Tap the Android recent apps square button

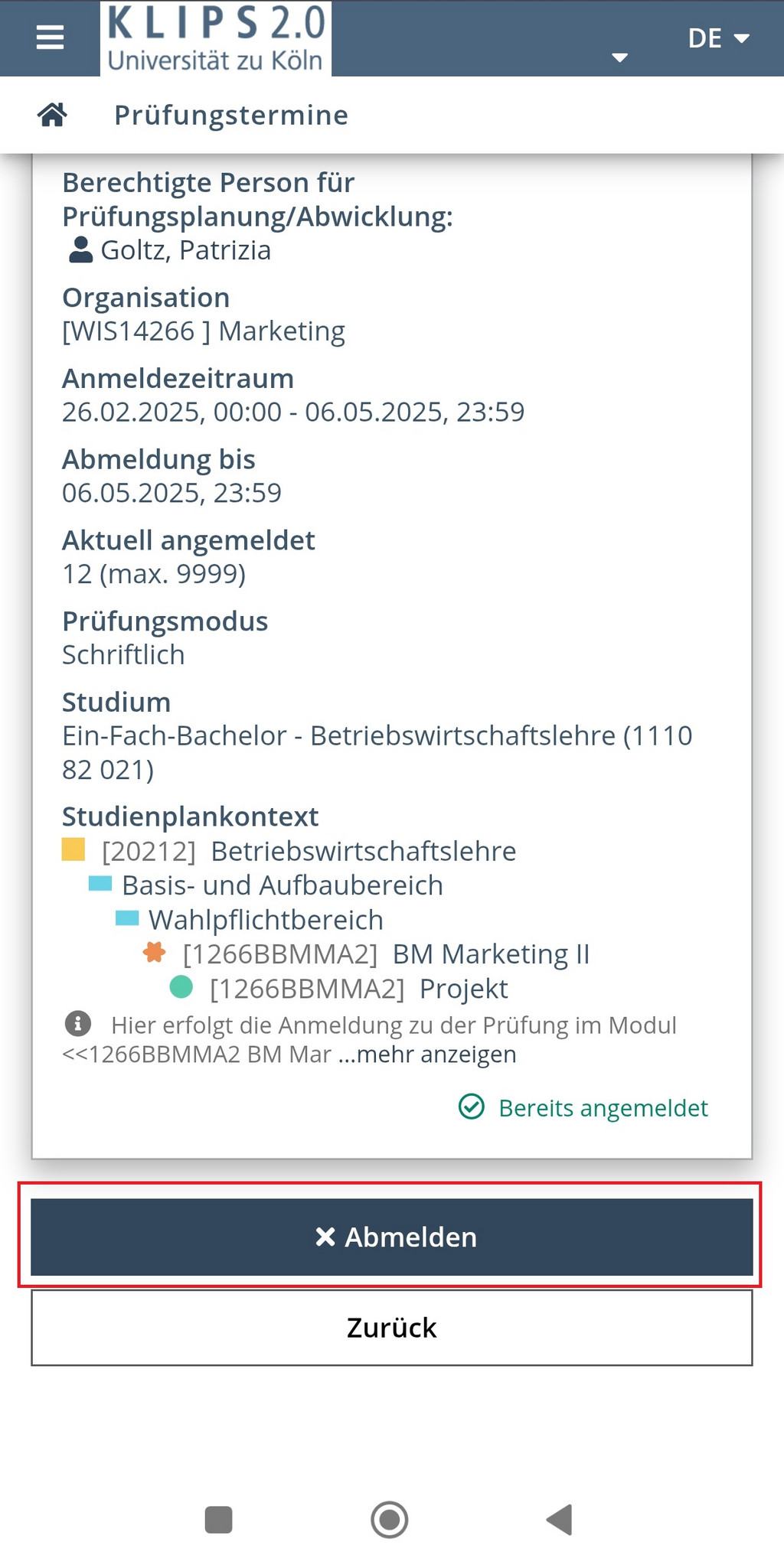(219, 1520)
